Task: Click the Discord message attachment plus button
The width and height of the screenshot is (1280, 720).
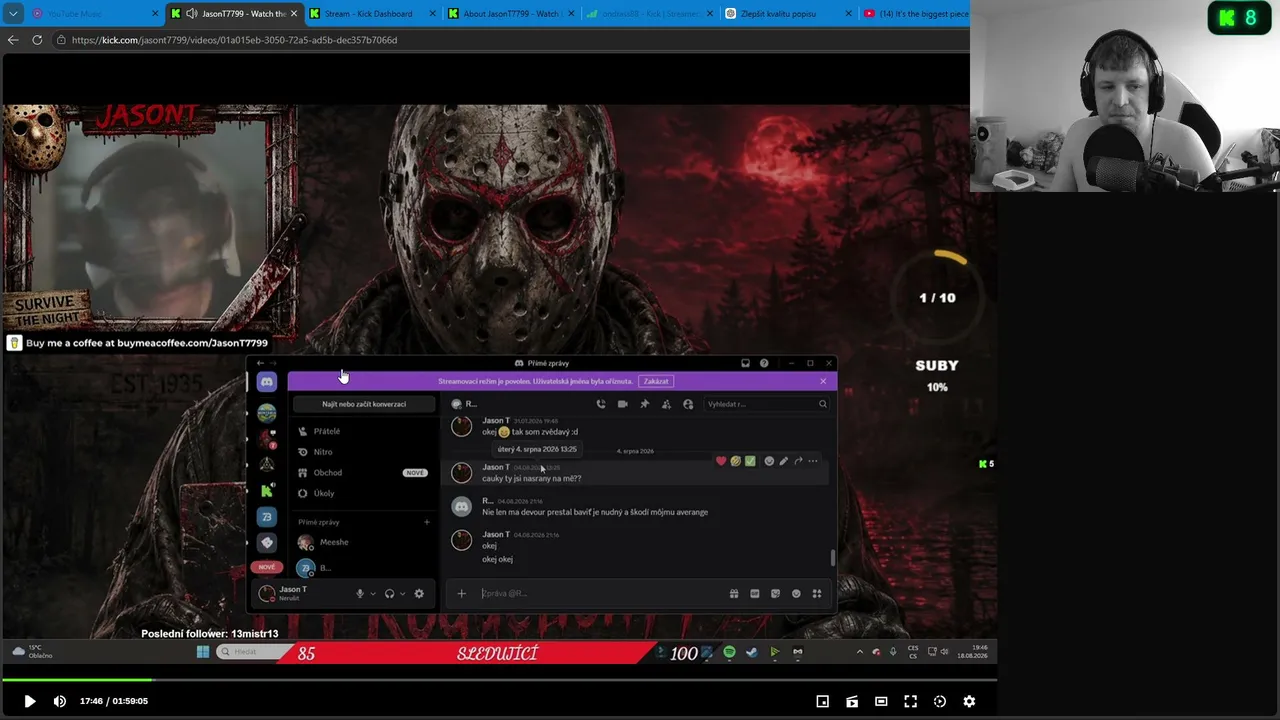Action: click(x=461, y=594)
